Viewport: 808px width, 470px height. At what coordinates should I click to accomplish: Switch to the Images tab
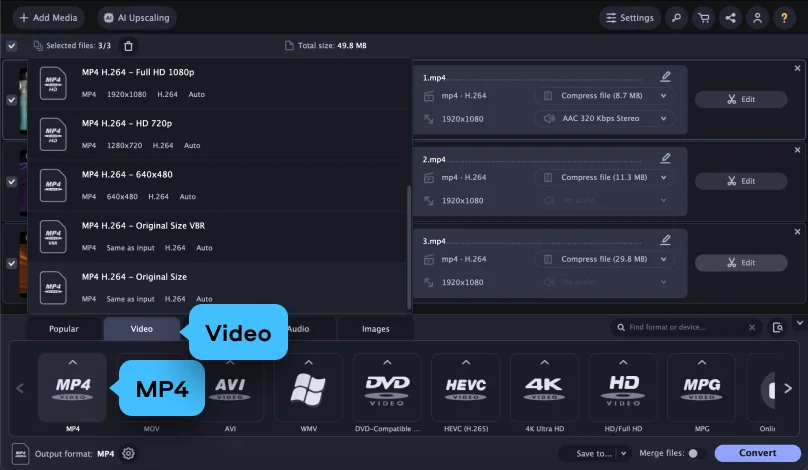376,328
